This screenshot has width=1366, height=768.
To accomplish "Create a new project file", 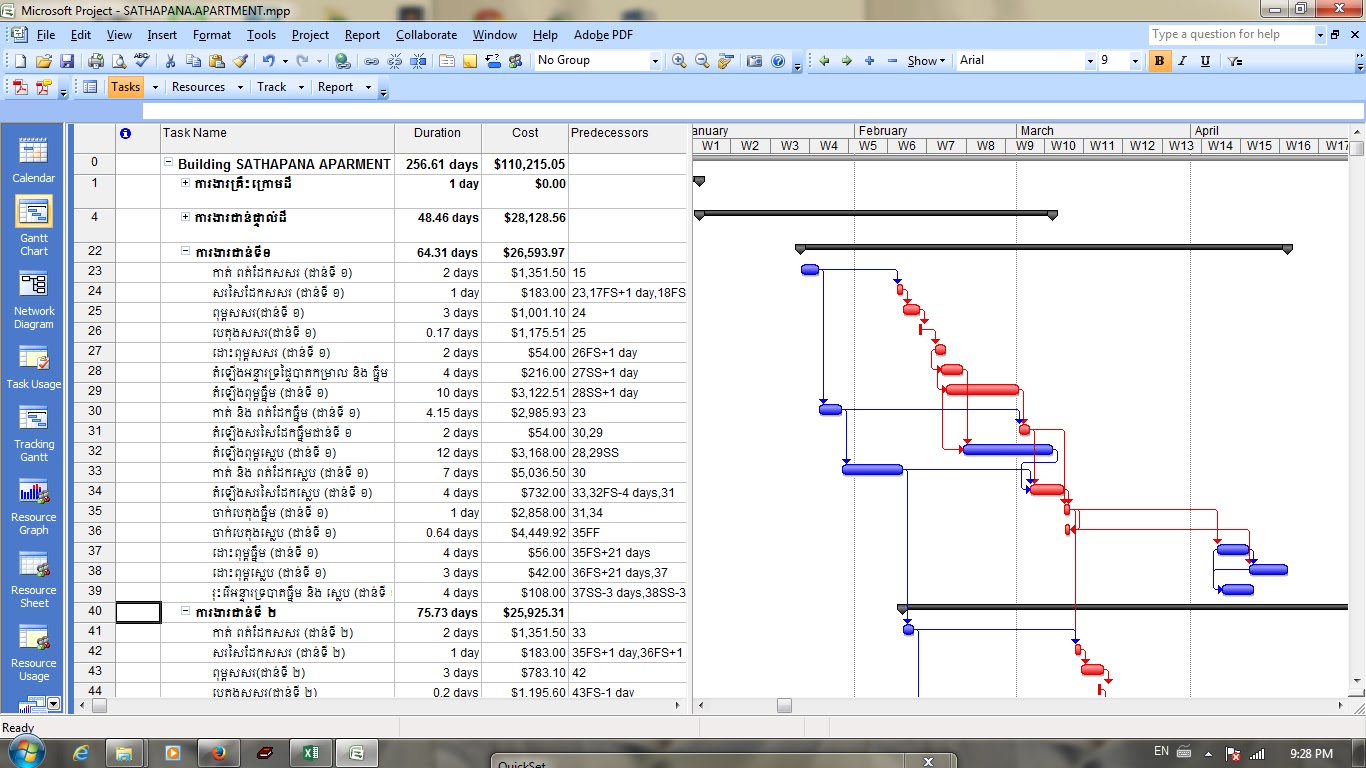I will pyautogui.click(x=21, y=61).
